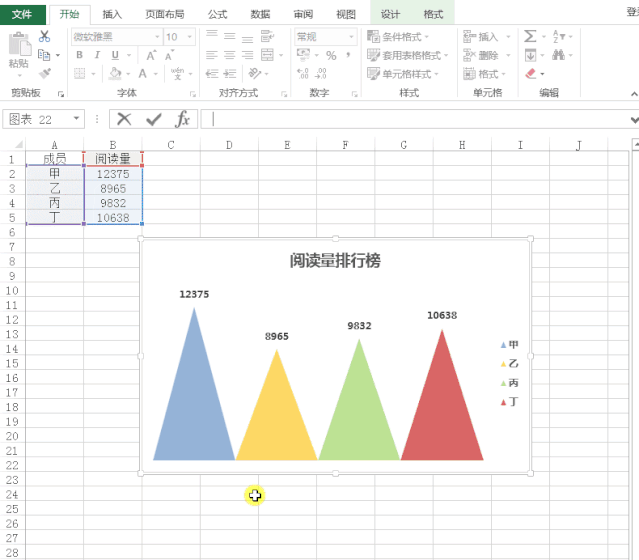Open Format as Table menu

[407, 55]
